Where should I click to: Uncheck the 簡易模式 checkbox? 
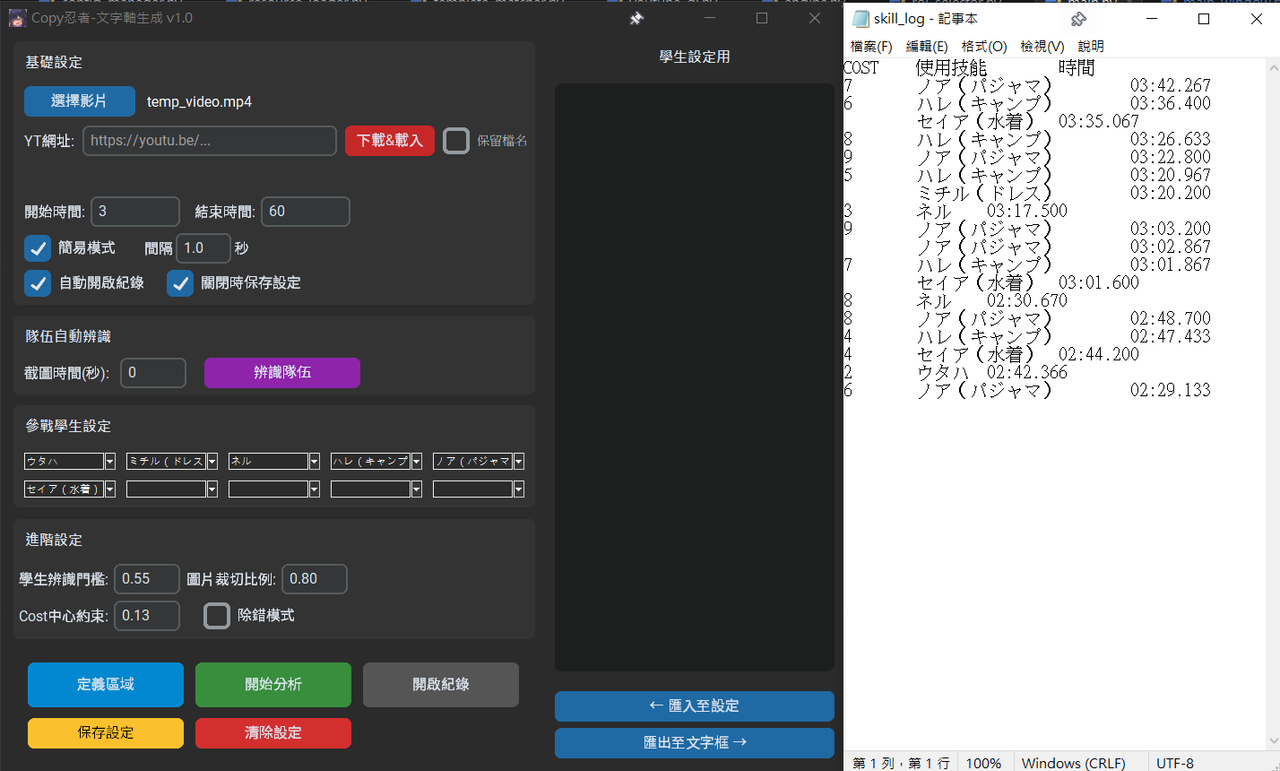click(x=38, y=248)
